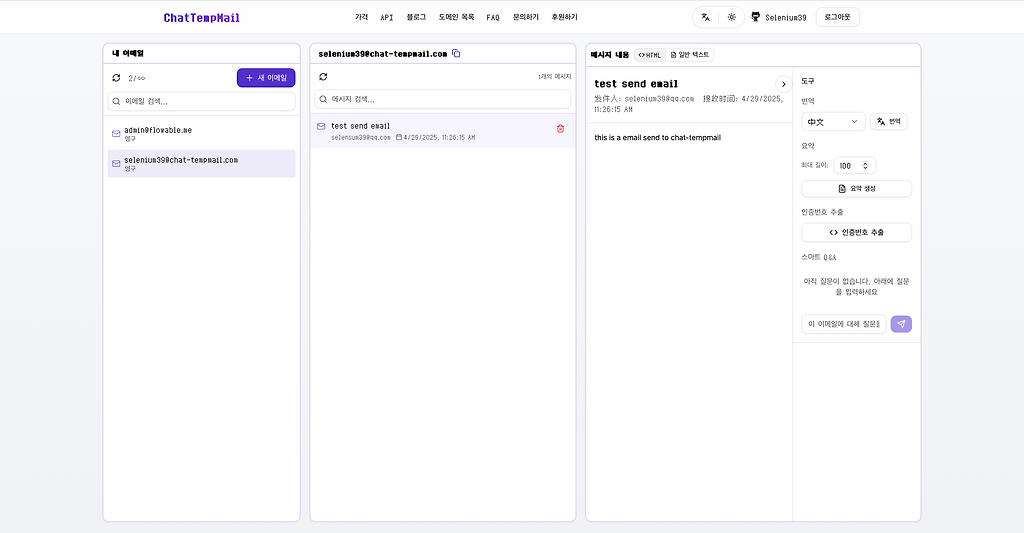Open the 'test send email' message row
Image resolution: width=1024 pixels, height=533 pixels.
[x=443, y=131]
